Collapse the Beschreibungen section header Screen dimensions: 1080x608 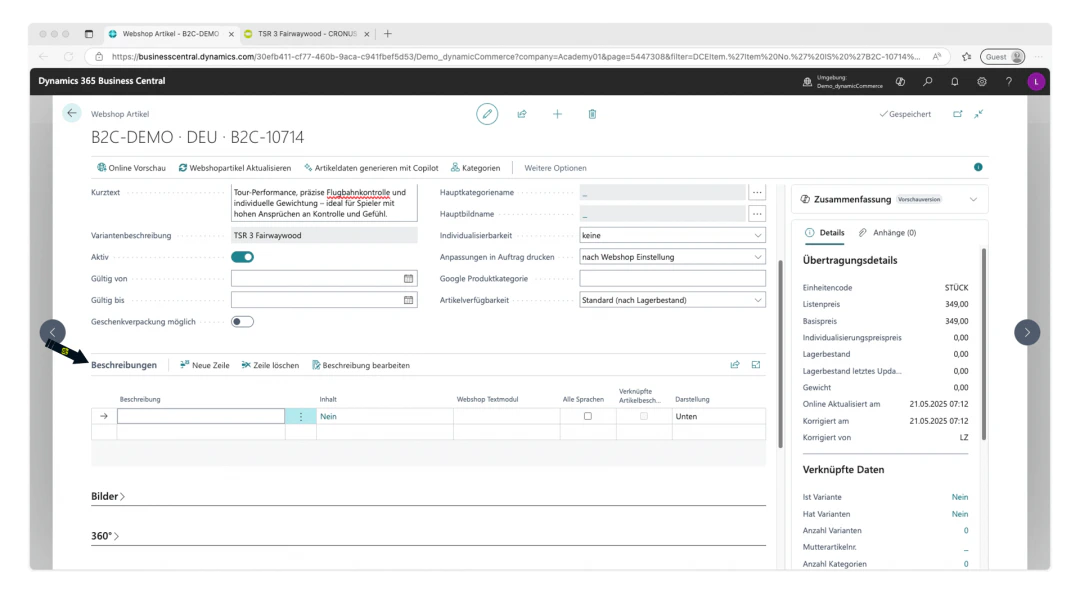[x=124, y=365]
